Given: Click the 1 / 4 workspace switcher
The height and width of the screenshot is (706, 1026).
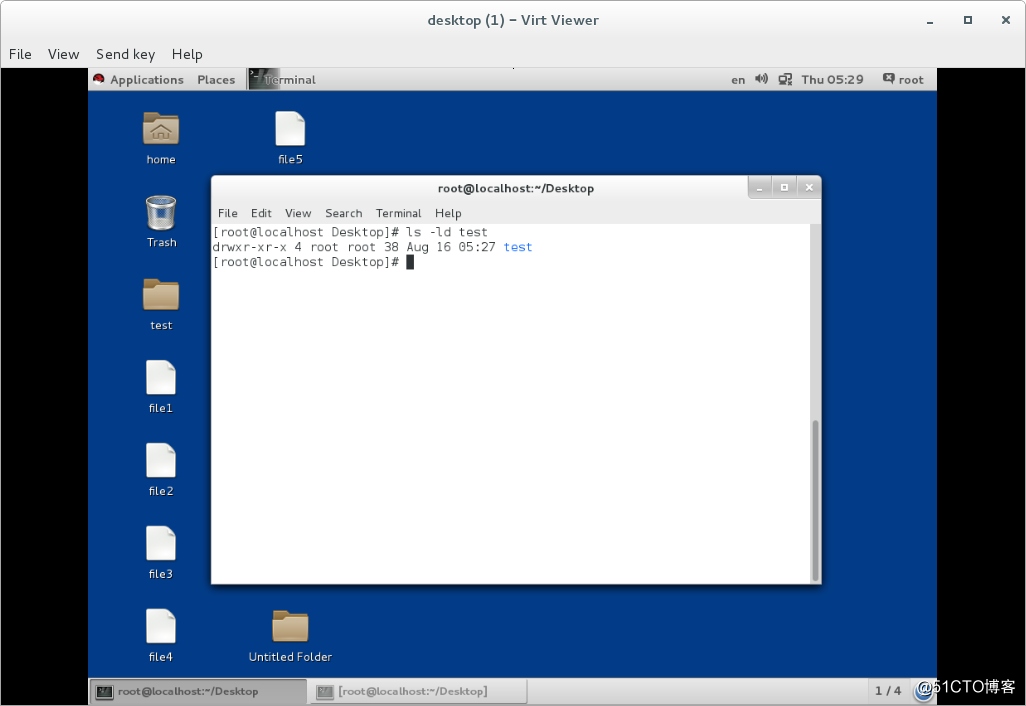Looking at the screenshot, I should coord(888,691).
